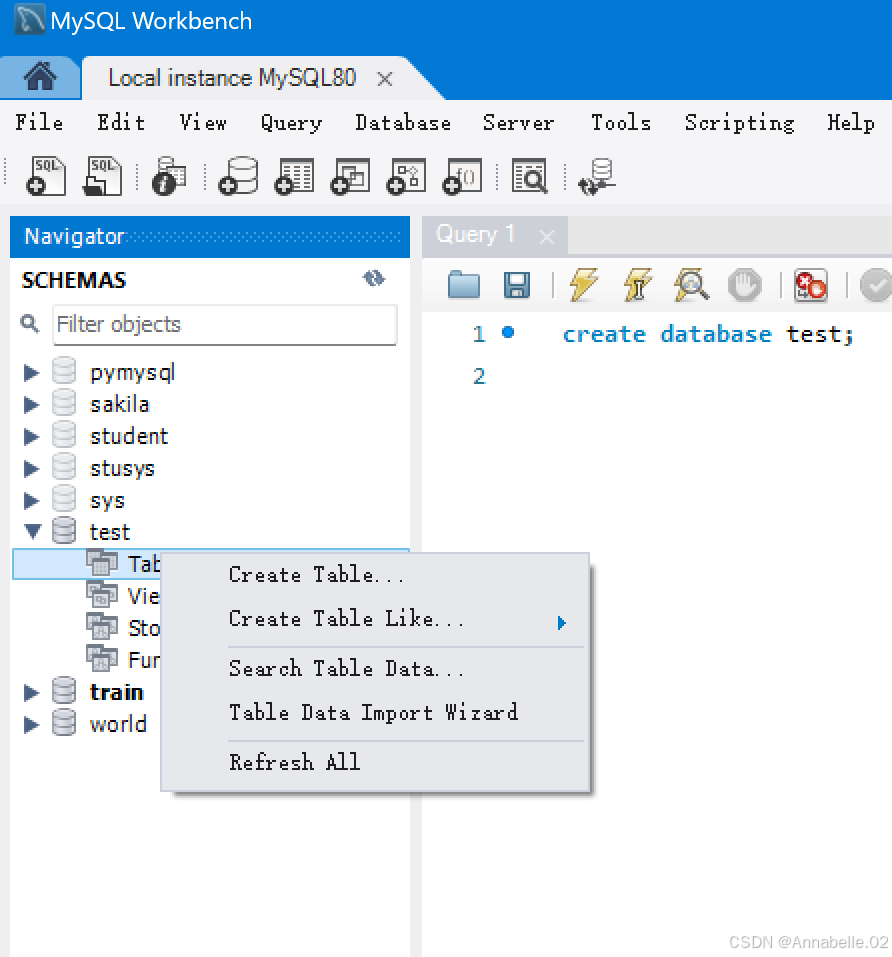Click the world schema label
Viewport: 892px width, 957px height.
pos(118,724)
